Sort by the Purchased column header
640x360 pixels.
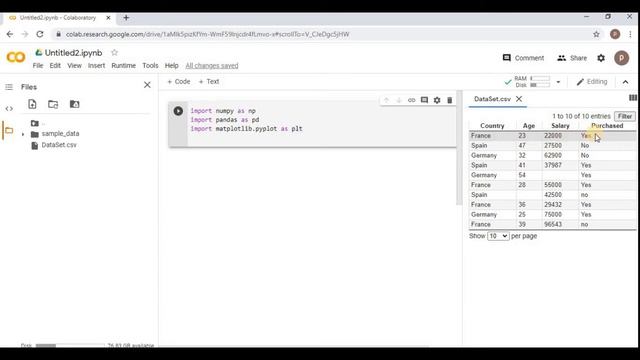click(607, 126)
